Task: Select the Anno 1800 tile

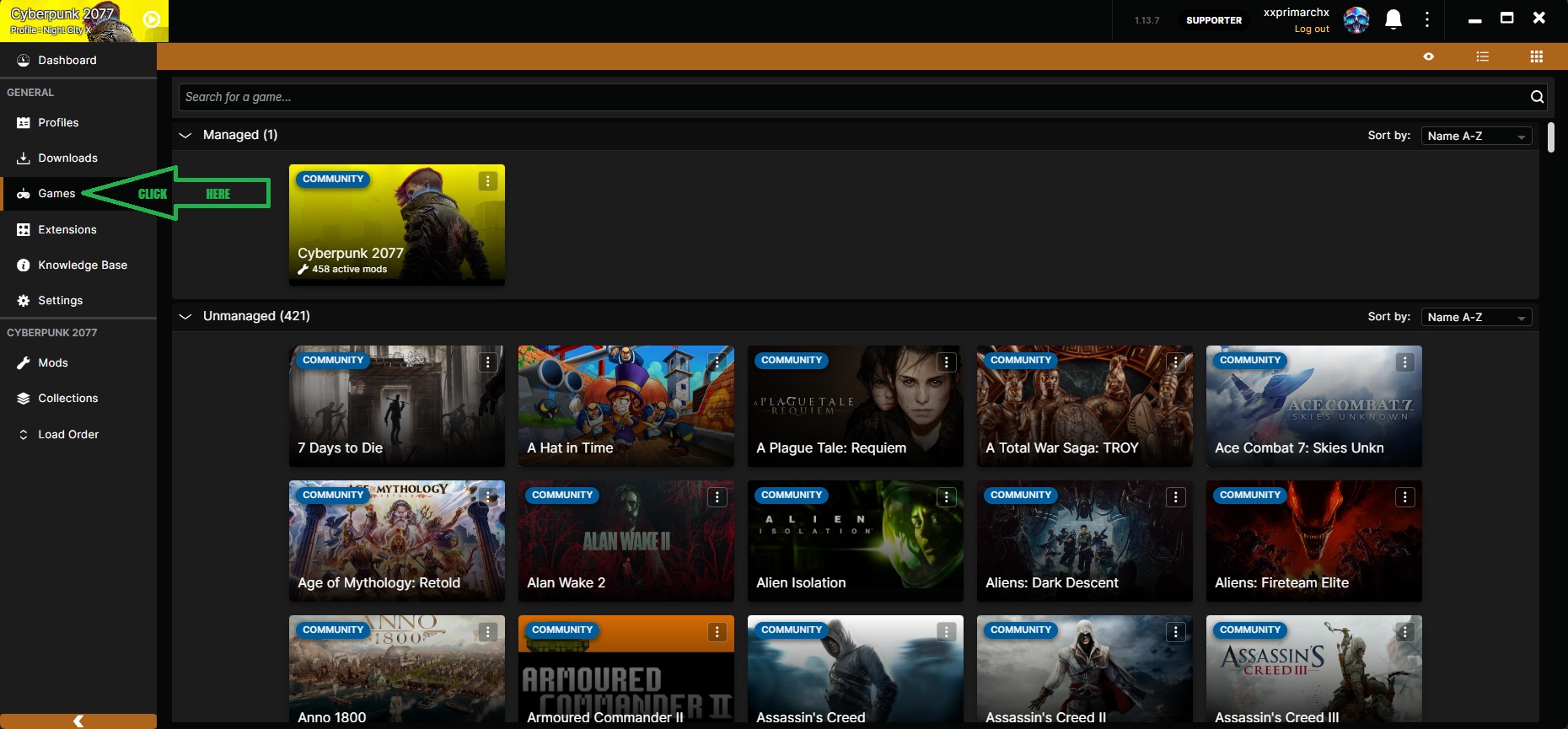Action: 397,670
